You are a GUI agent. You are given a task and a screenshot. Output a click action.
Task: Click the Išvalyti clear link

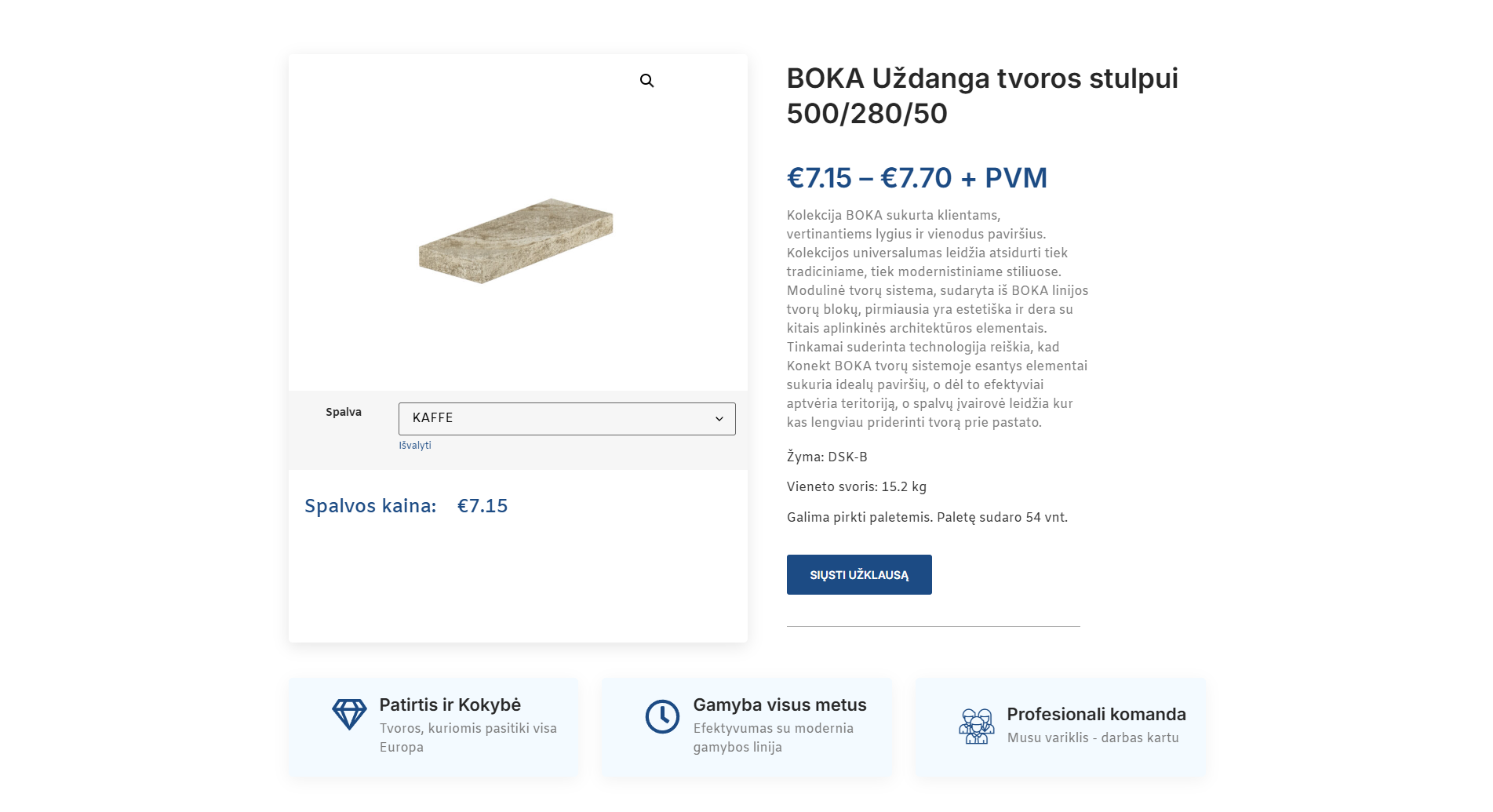click(415, 446)
